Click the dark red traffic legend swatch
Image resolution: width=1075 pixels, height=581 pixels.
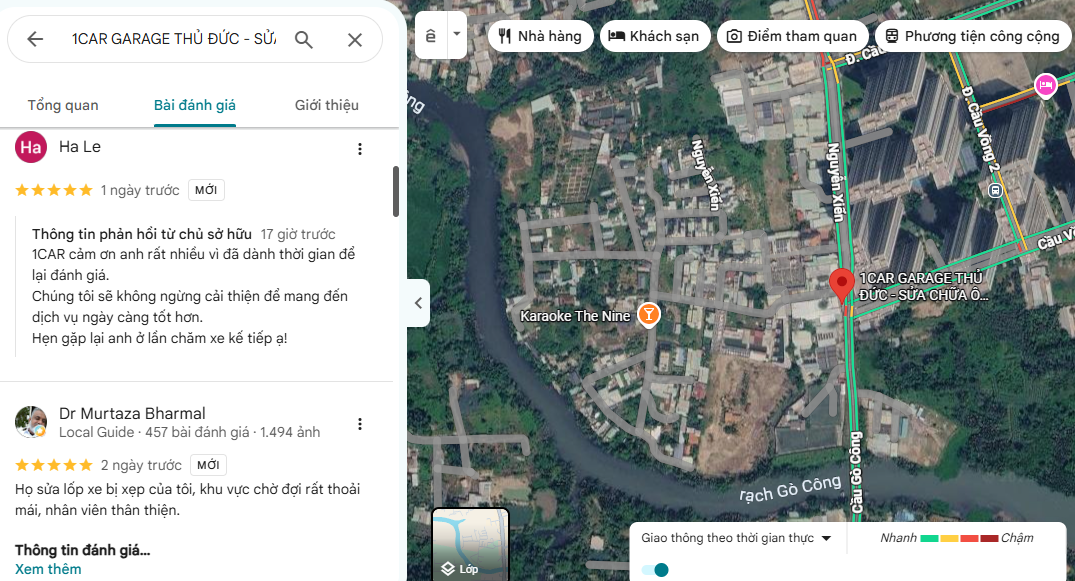989,538
